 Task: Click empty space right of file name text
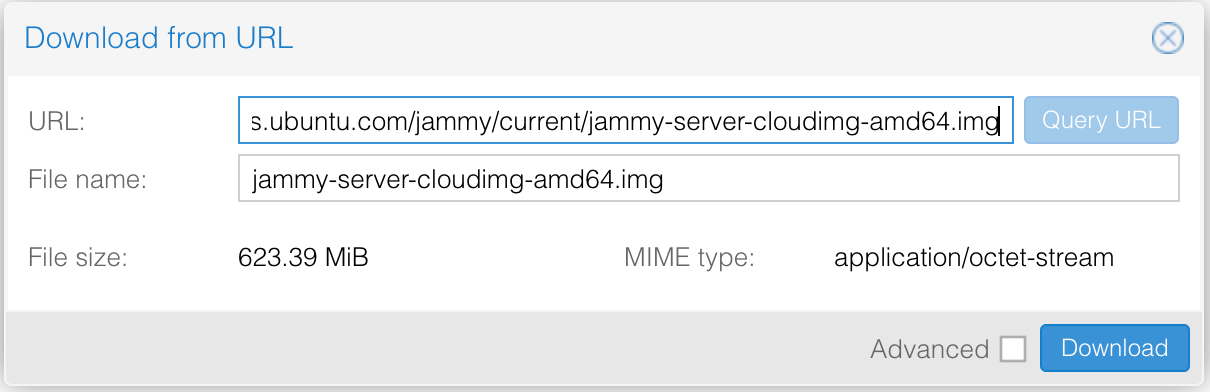coord(920,179)
